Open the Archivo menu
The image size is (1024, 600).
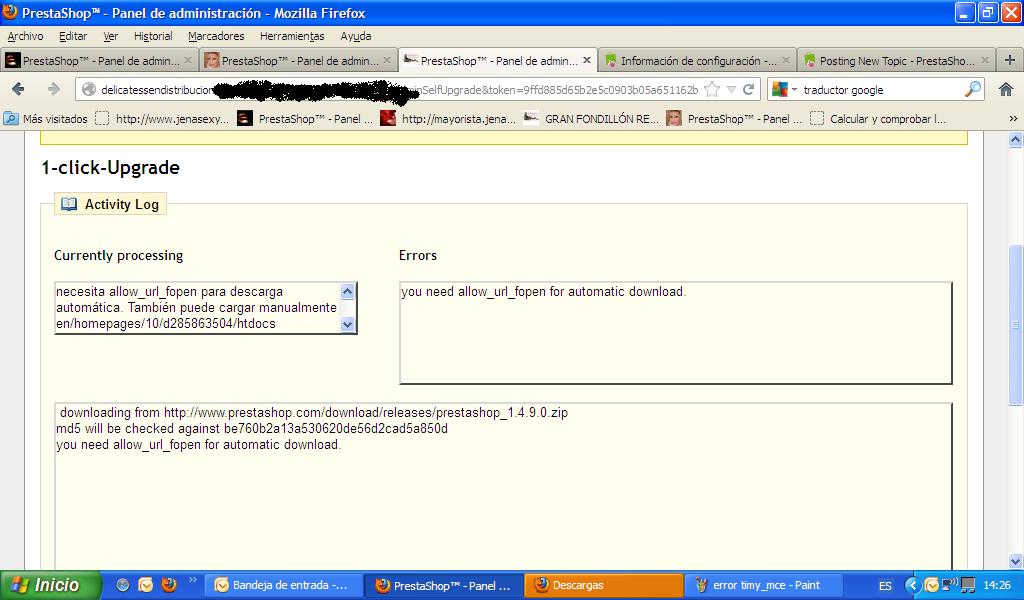[25, 36]
